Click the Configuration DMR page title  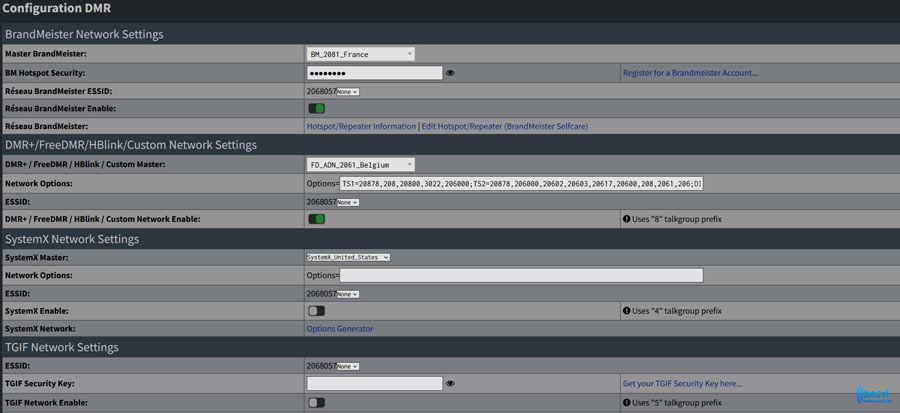click(57, 9)
